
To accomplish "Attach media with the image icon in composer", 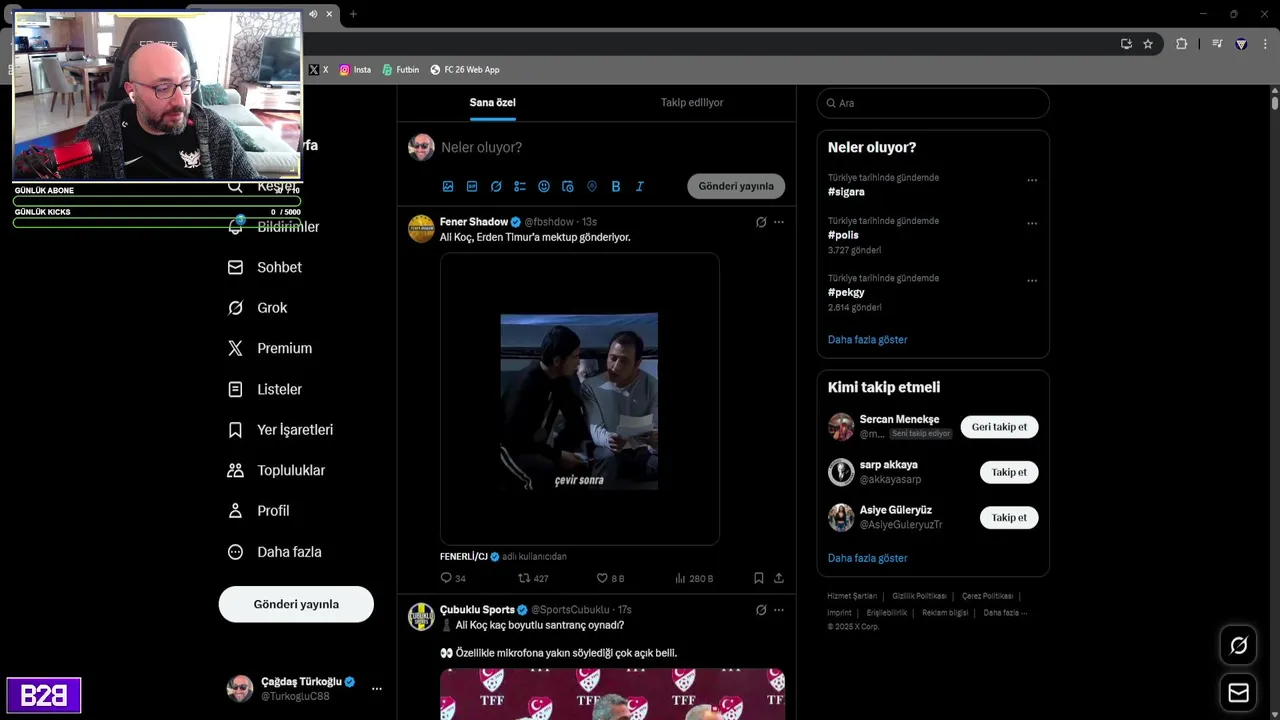I will click(448, 186).
